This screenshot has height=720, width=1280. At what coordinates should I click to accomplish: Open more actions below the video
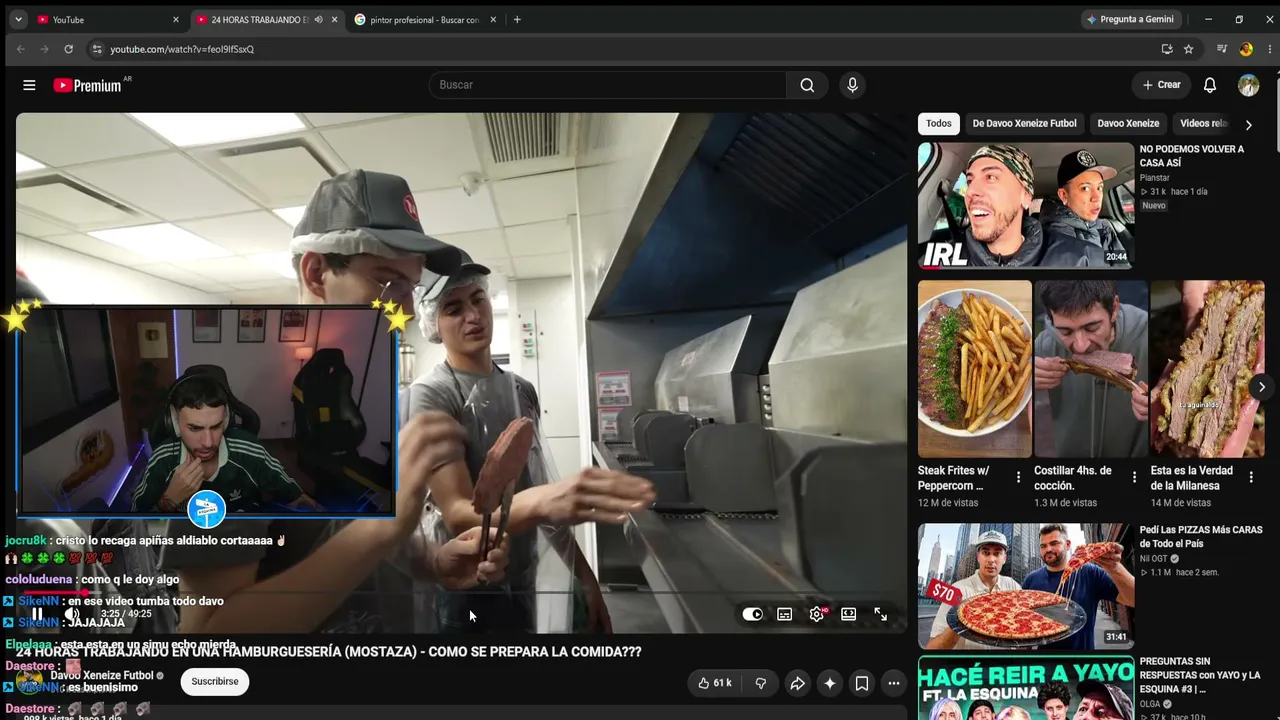pyautogui.click(x=893, y=683)
